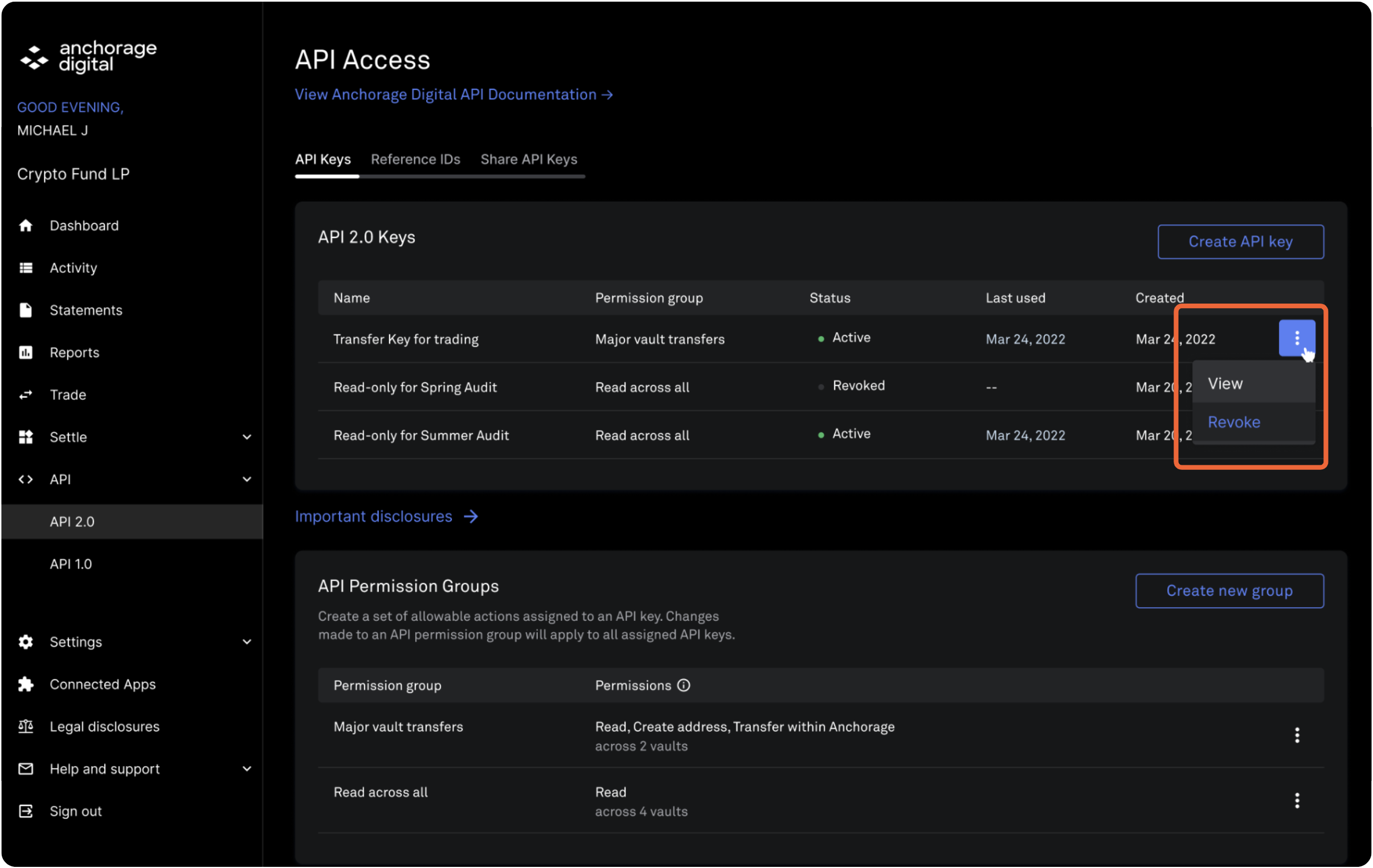Expand Help and support section
Viewport: 1373px width, 868px height.
pos(247,769)
